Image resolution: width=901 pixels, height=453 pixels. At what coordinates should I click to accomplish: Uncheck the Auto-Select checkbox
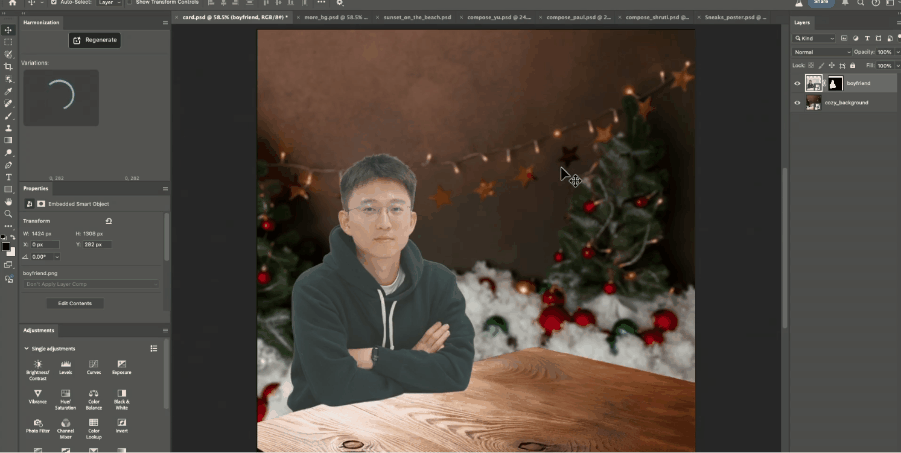coord(53,3)
